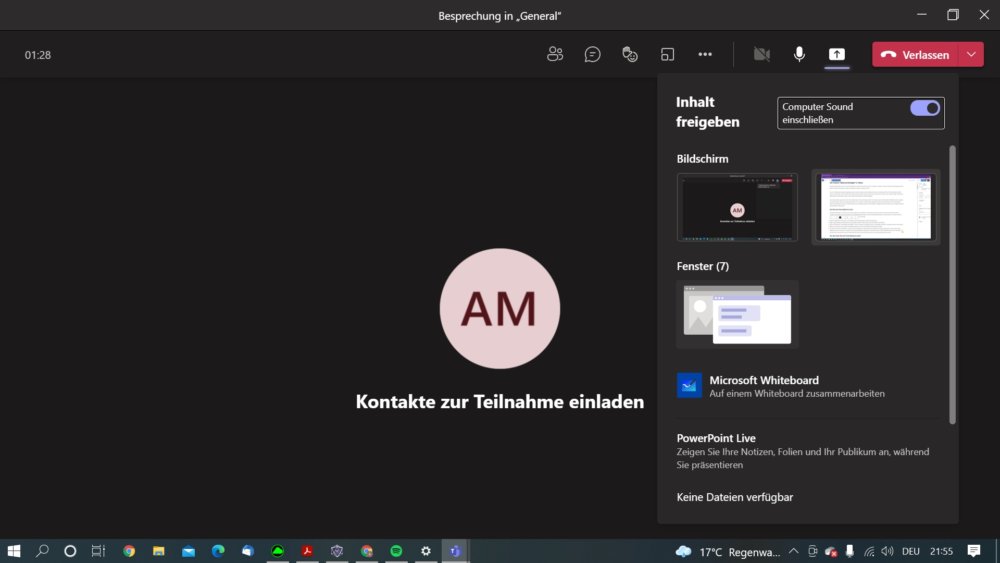Close the share content tray icon
1000x563 pixels.
pos(837,54)
